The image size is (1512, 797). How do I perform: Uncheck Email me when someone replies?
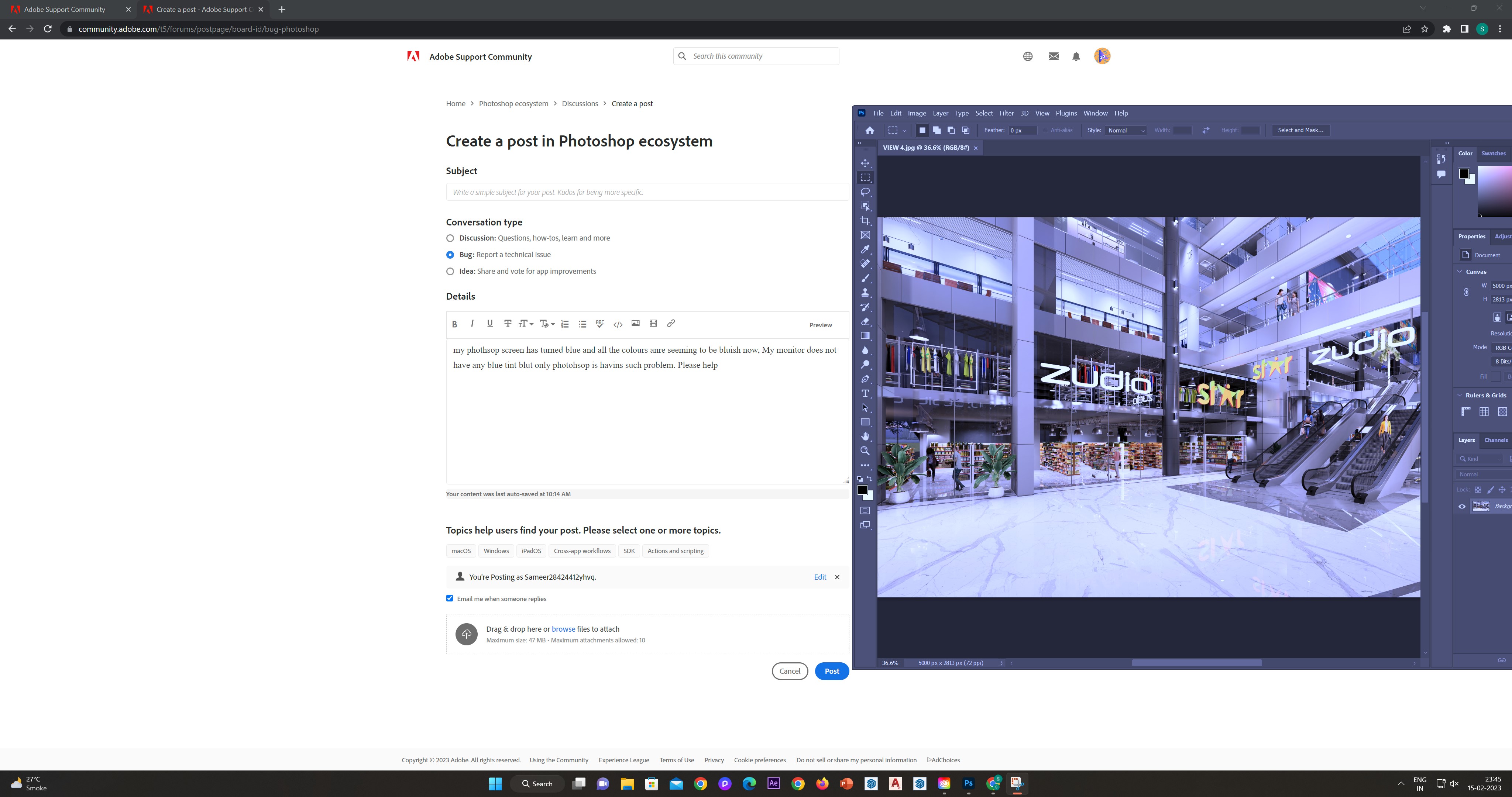click(450, 598)
